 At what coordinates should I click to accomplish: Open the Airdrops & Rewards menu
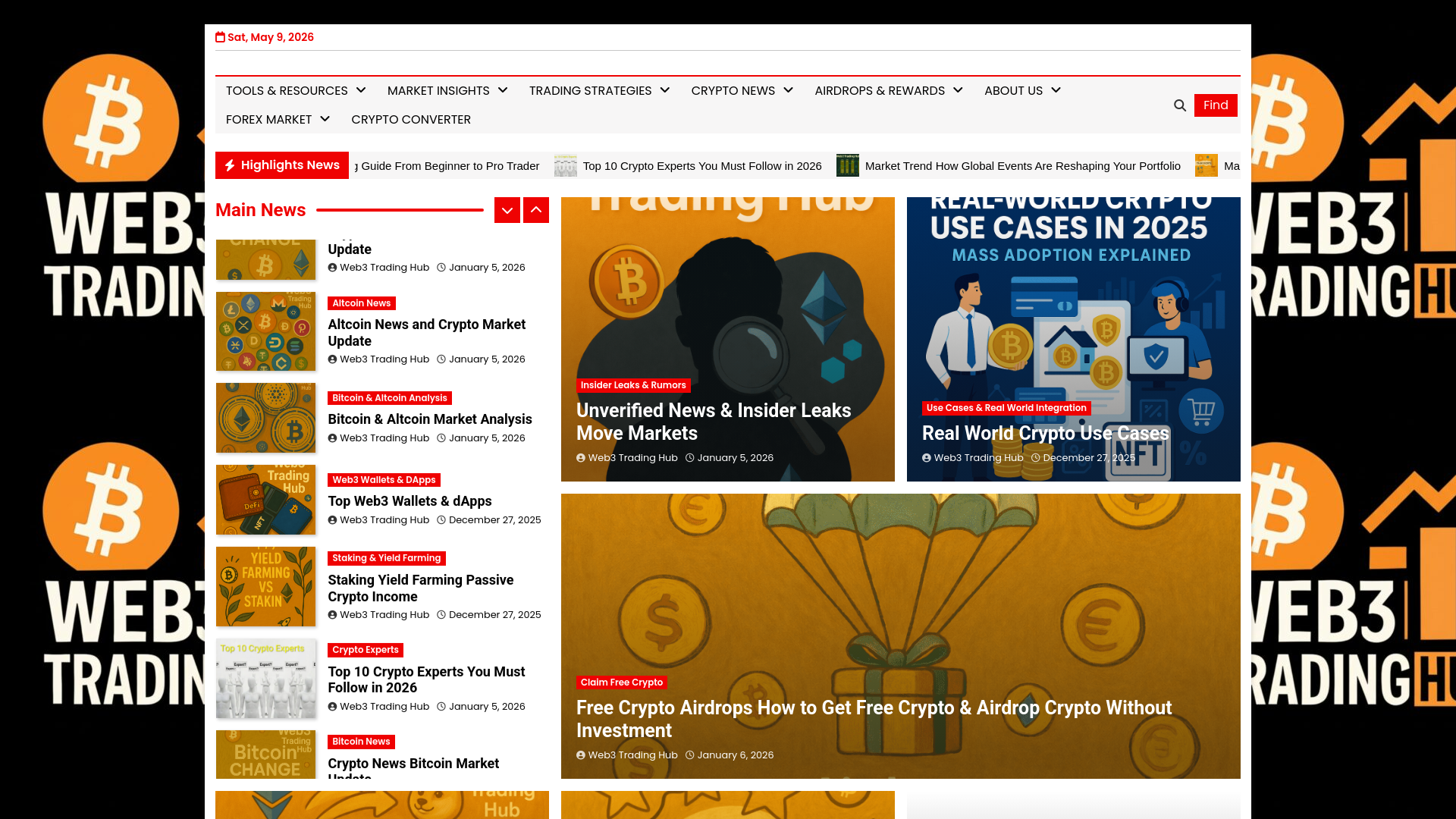pos(880,91)
